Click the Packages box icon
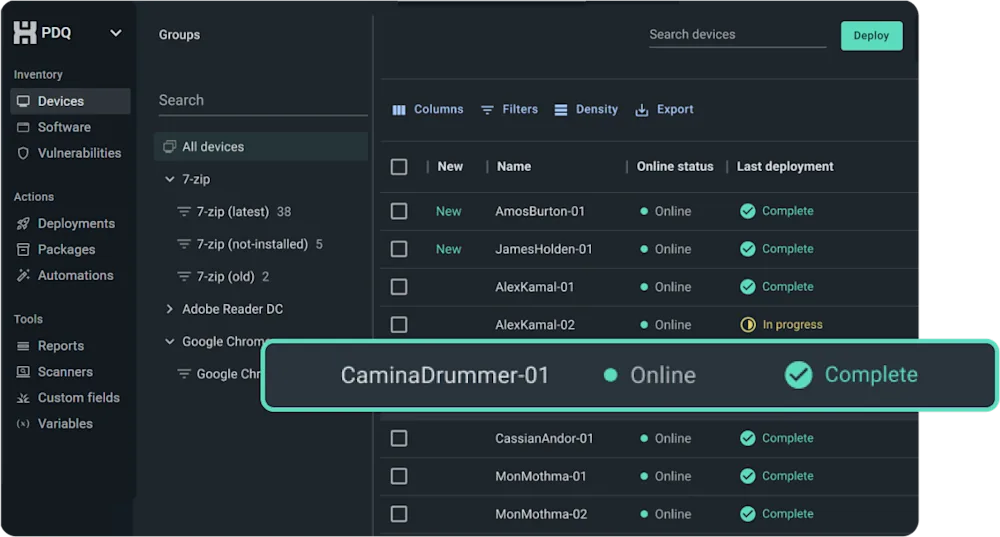Image resolution: width=1000 pixels, height=537 pixels. click(23, 249)
